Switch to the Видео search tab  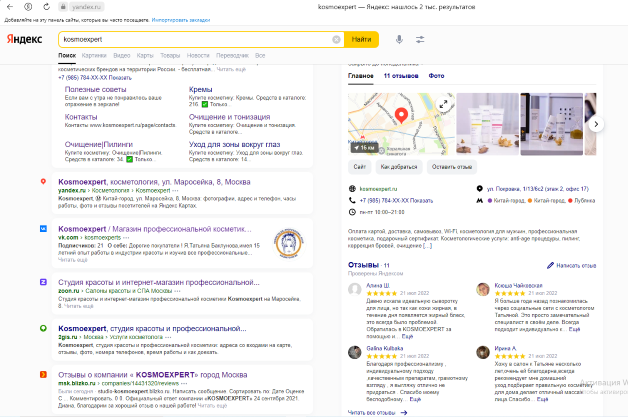pos(122,55)
